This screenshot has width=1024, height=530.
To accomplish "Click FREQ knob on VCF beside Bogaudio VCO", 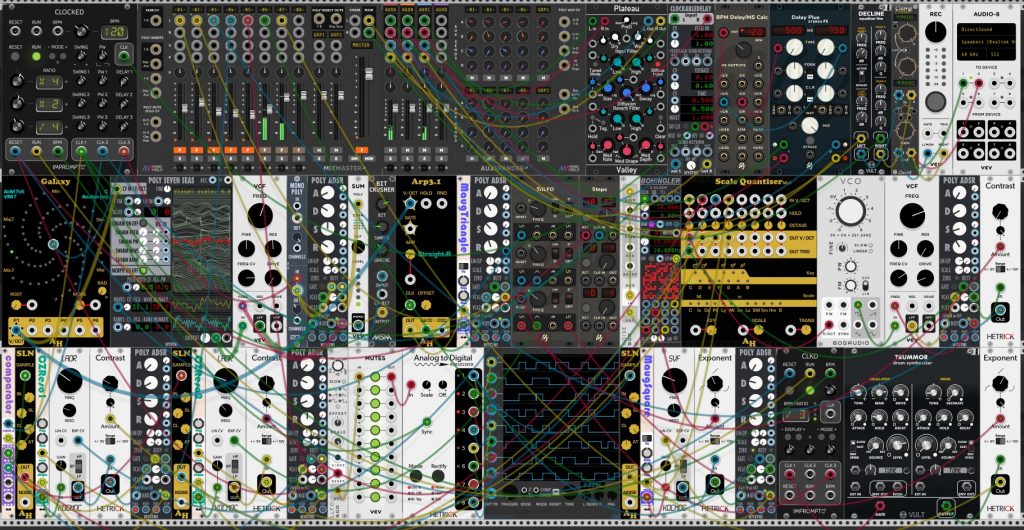I will 912,215.
